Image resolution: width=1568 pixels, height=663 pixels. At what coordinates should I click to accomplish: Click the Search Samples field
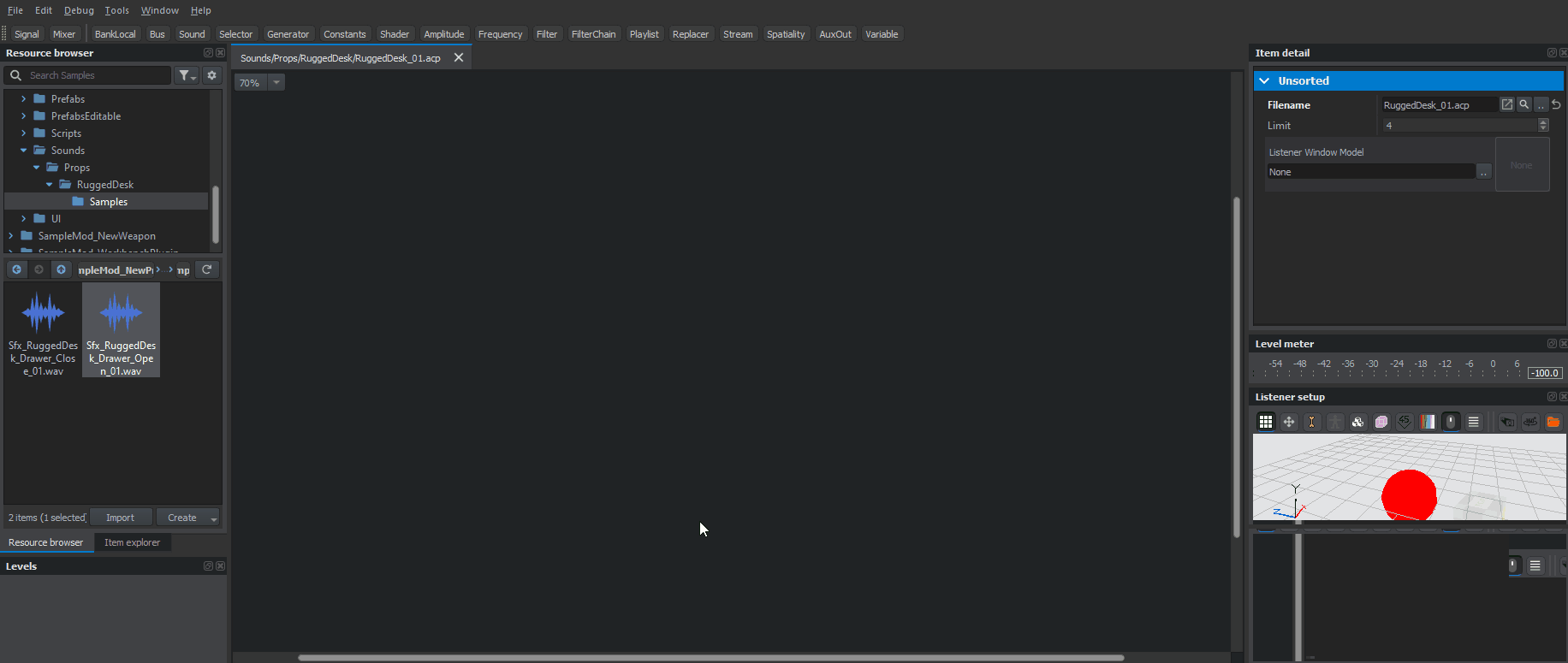(88, 75)
